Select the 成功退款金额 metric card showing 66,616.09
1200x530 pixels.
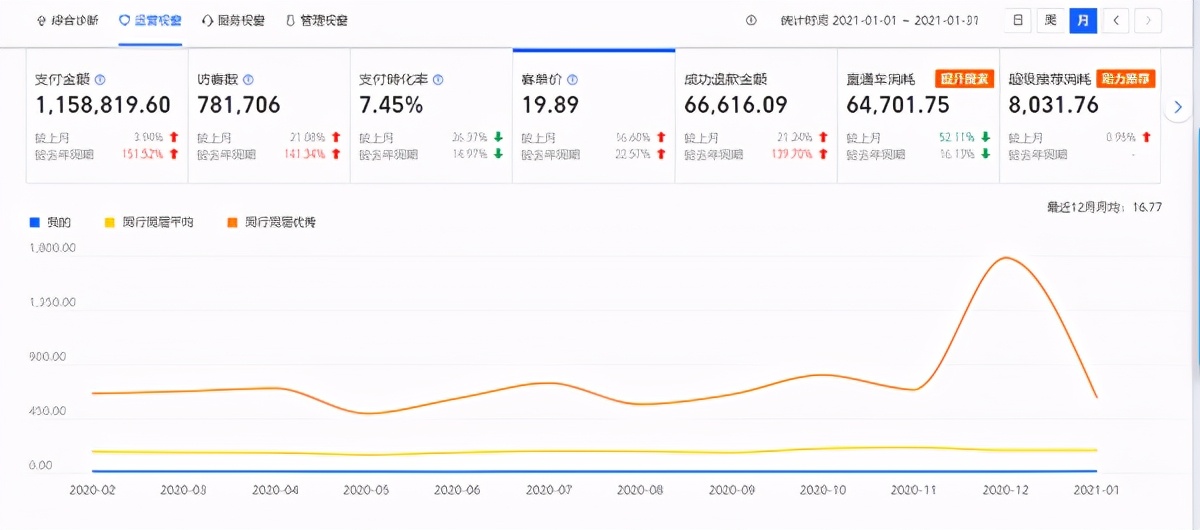755,115
